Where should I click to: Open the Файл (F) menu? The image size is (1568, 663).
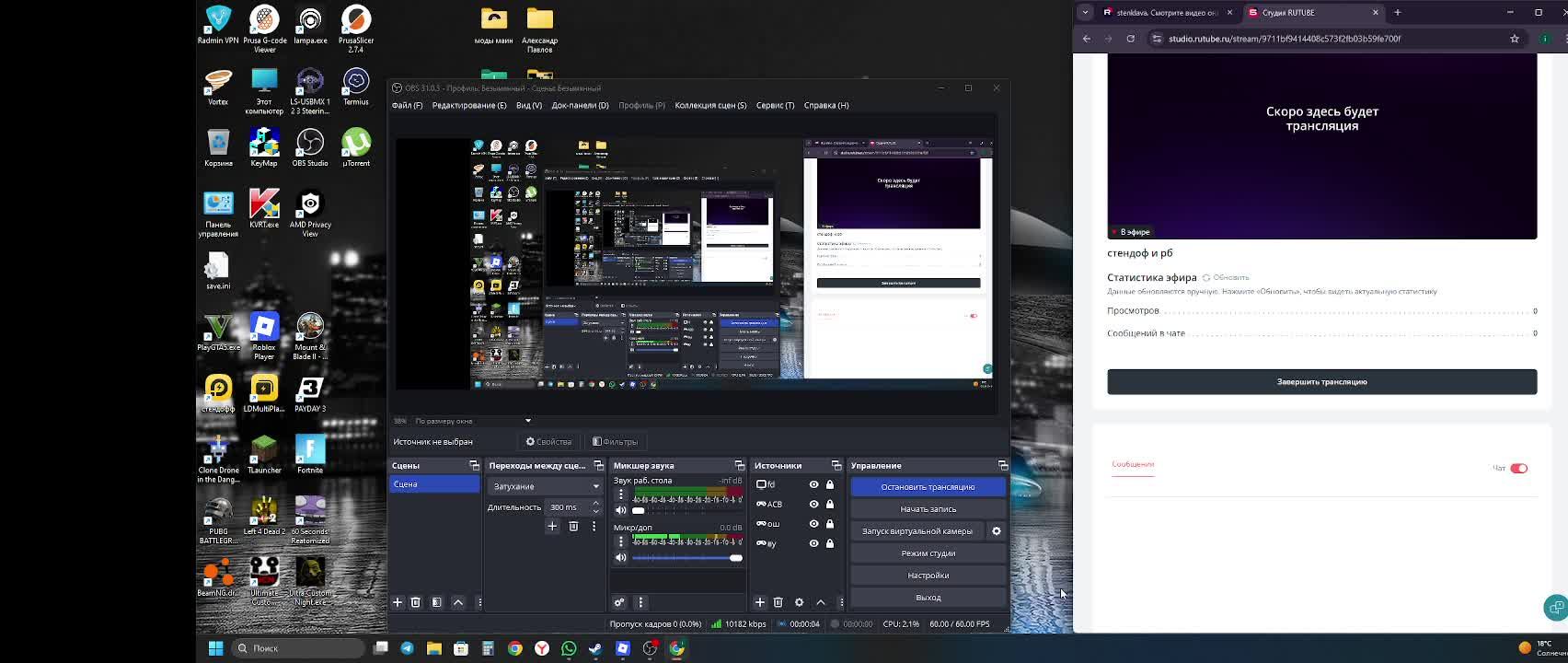click(407, 105)
